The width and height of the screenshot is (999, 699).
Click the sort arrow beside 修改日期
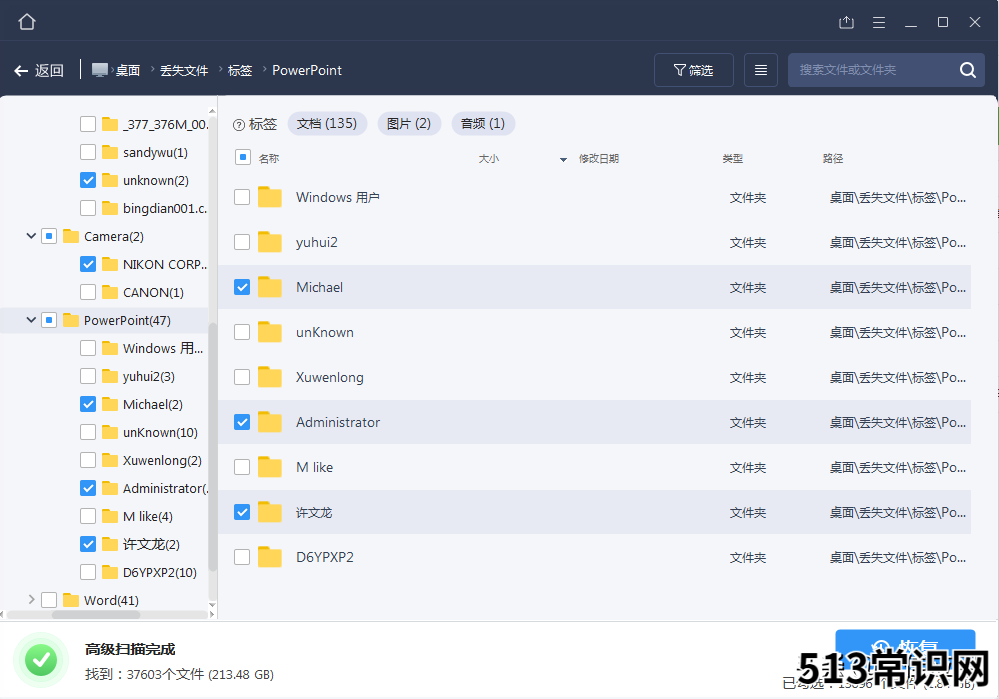[563, 160]
